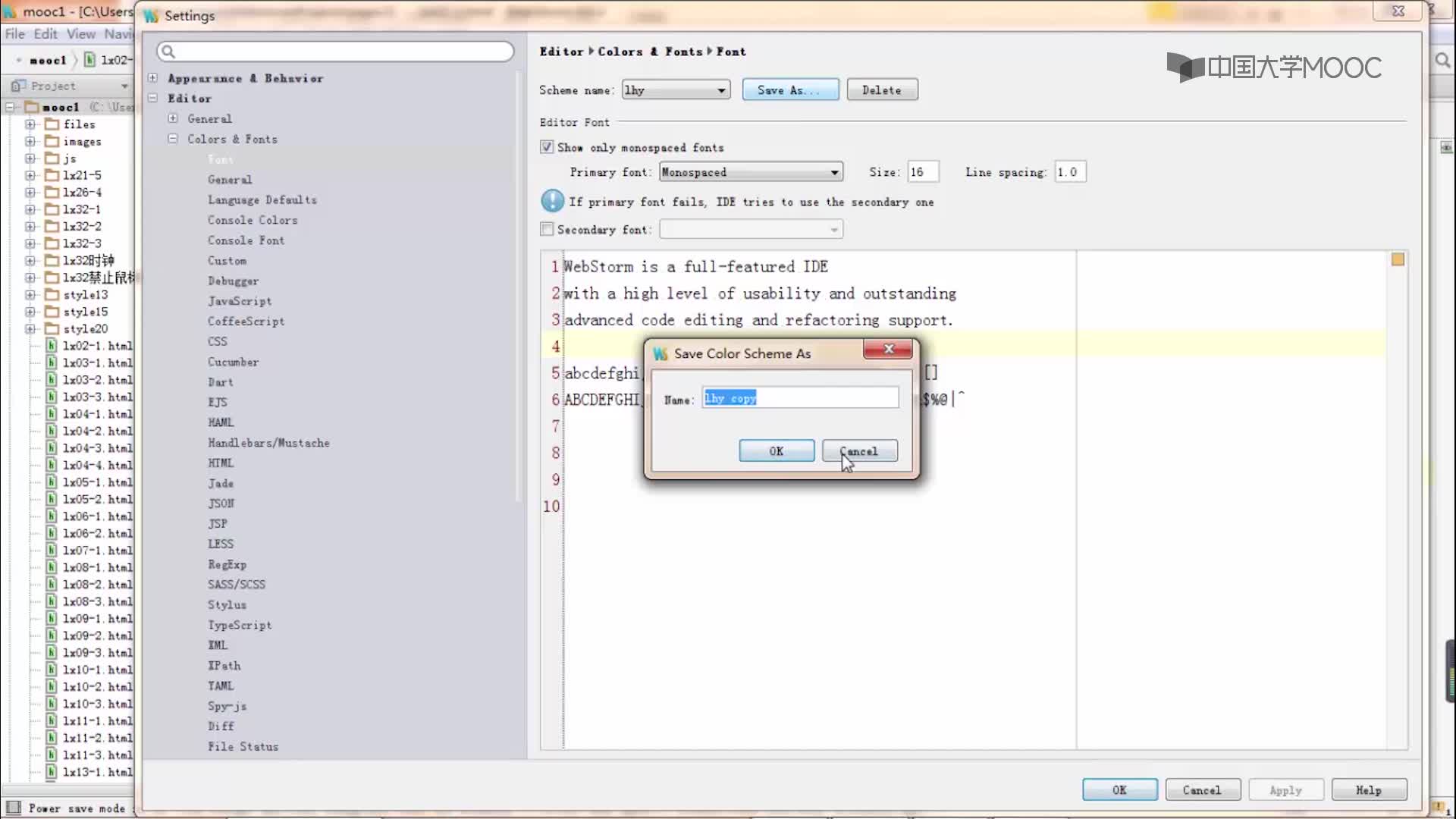
Task: Open Console Font settings page
Action: (246, 240)
